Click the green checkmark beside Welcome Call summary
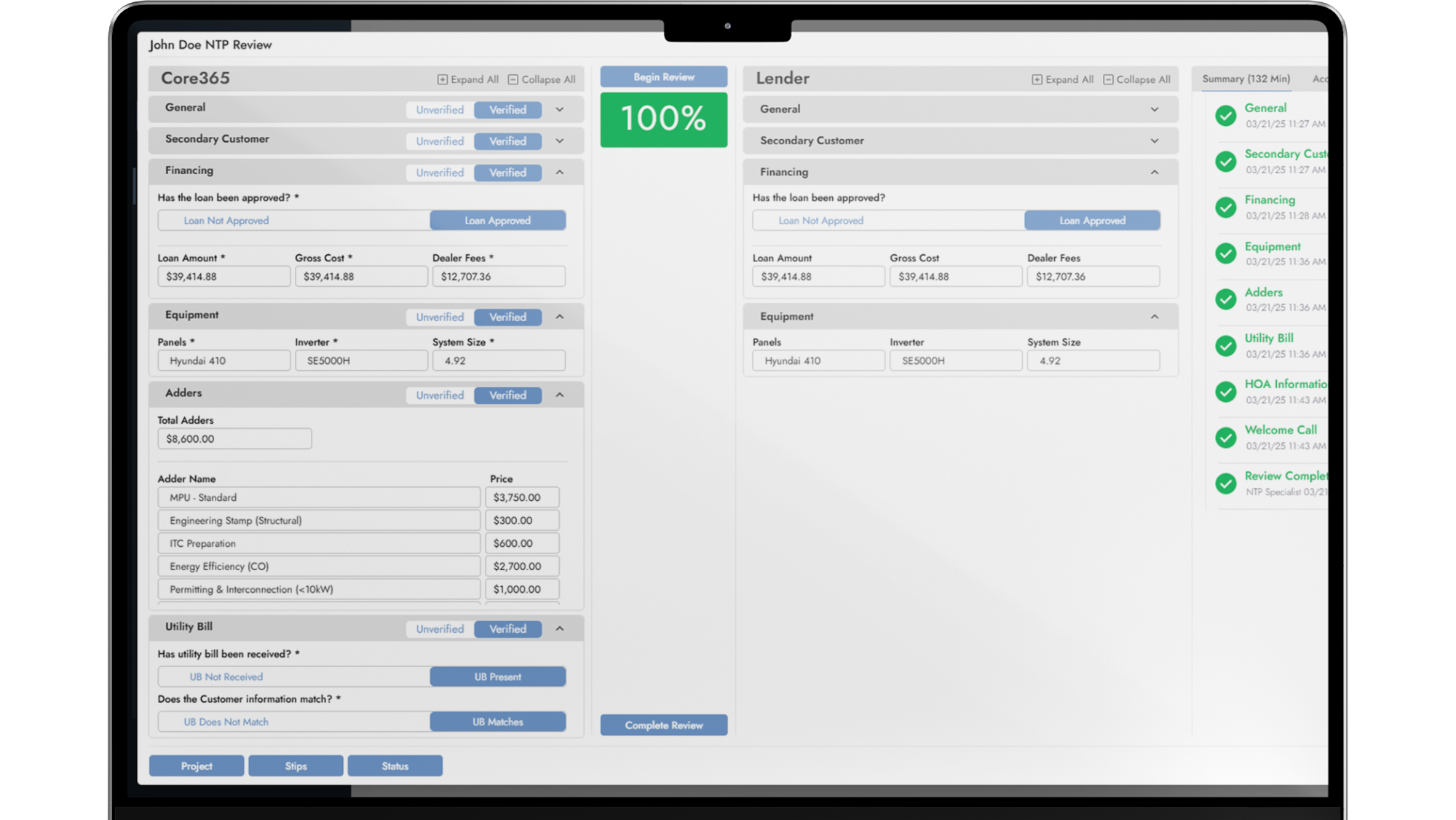Image resolution: width=1456 pixels, height=820 pixels. click(x=1226, y=438)
